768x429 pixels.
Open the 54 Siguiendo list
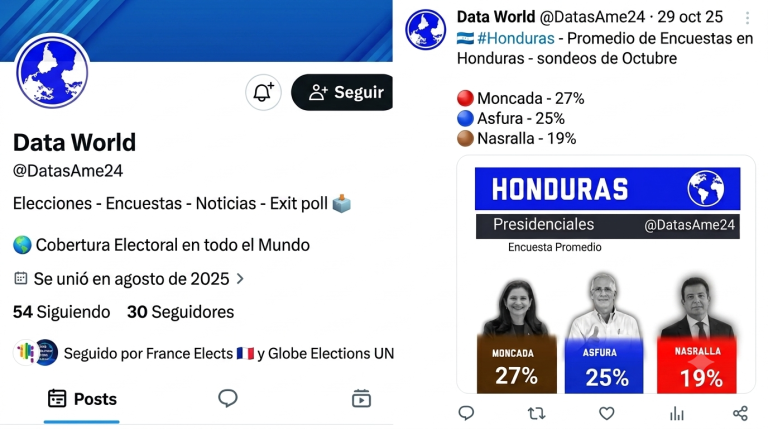click(62, 312)
